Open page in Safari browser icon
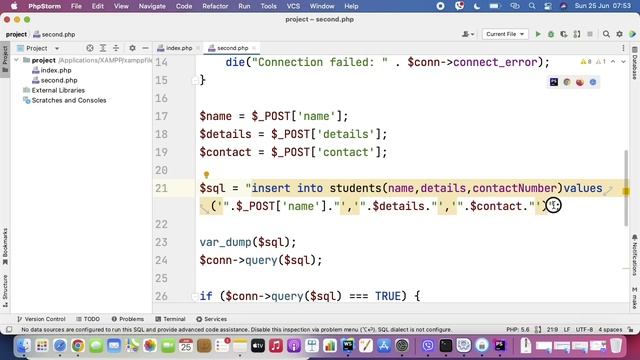 (593, 82)
